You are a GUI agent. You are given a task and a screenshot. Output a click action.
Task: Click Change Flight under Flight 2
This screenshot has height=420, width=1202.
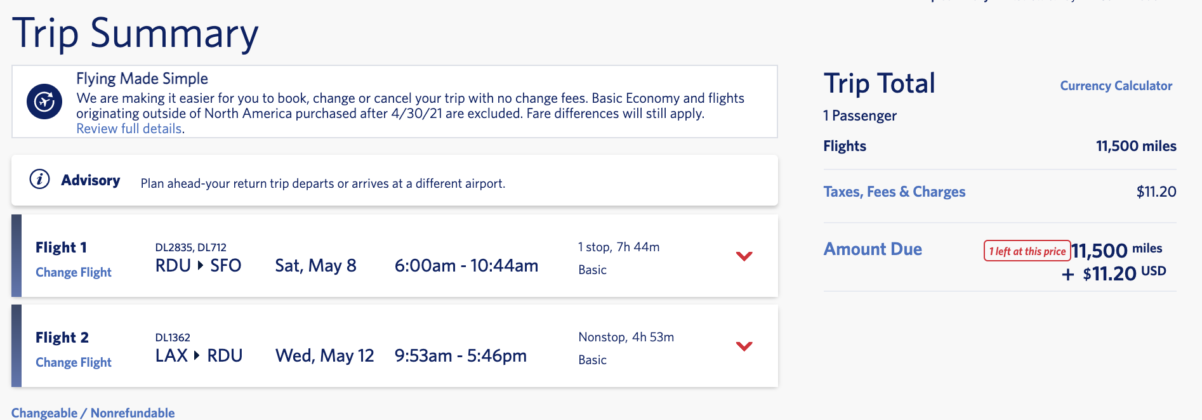coord(73,363)
